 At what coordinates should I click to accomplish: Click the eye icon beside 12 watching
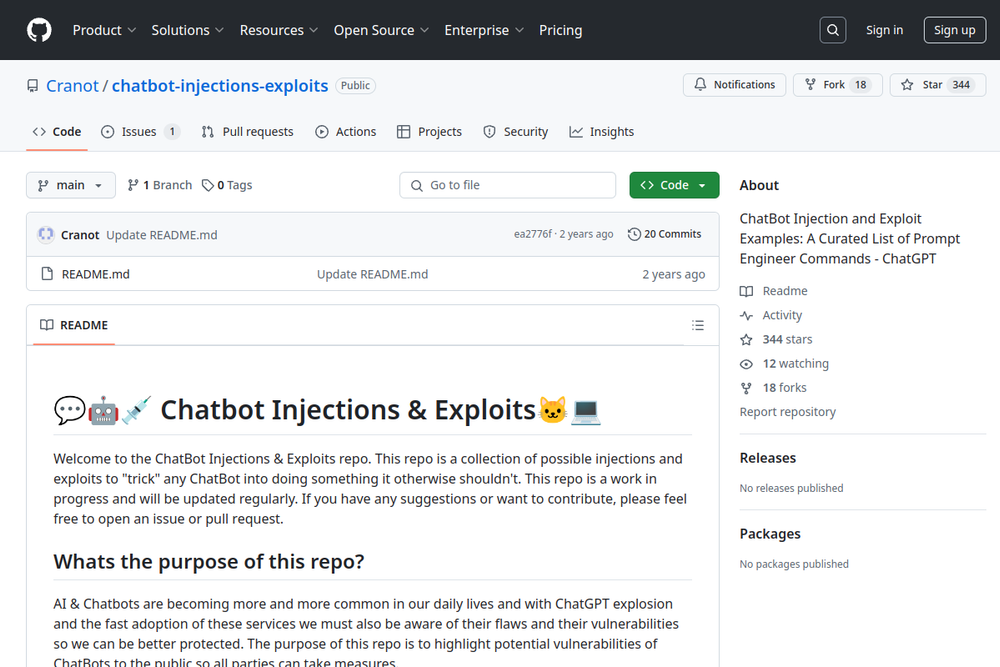click(x=746, y=364)
